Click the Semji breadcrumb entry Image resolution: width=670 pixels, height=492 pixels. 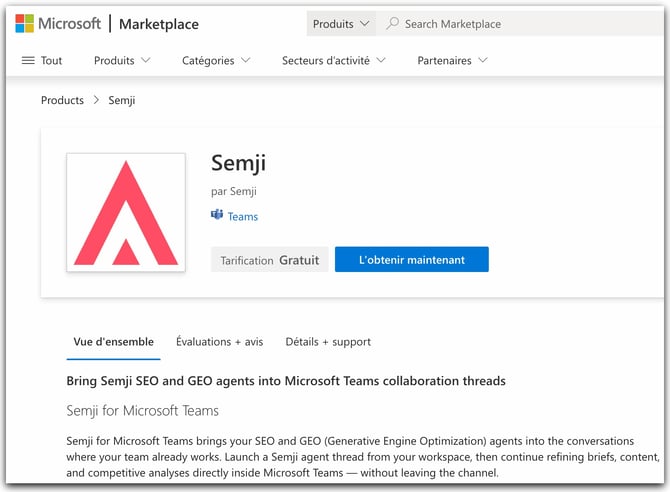[x=122, y=100]
